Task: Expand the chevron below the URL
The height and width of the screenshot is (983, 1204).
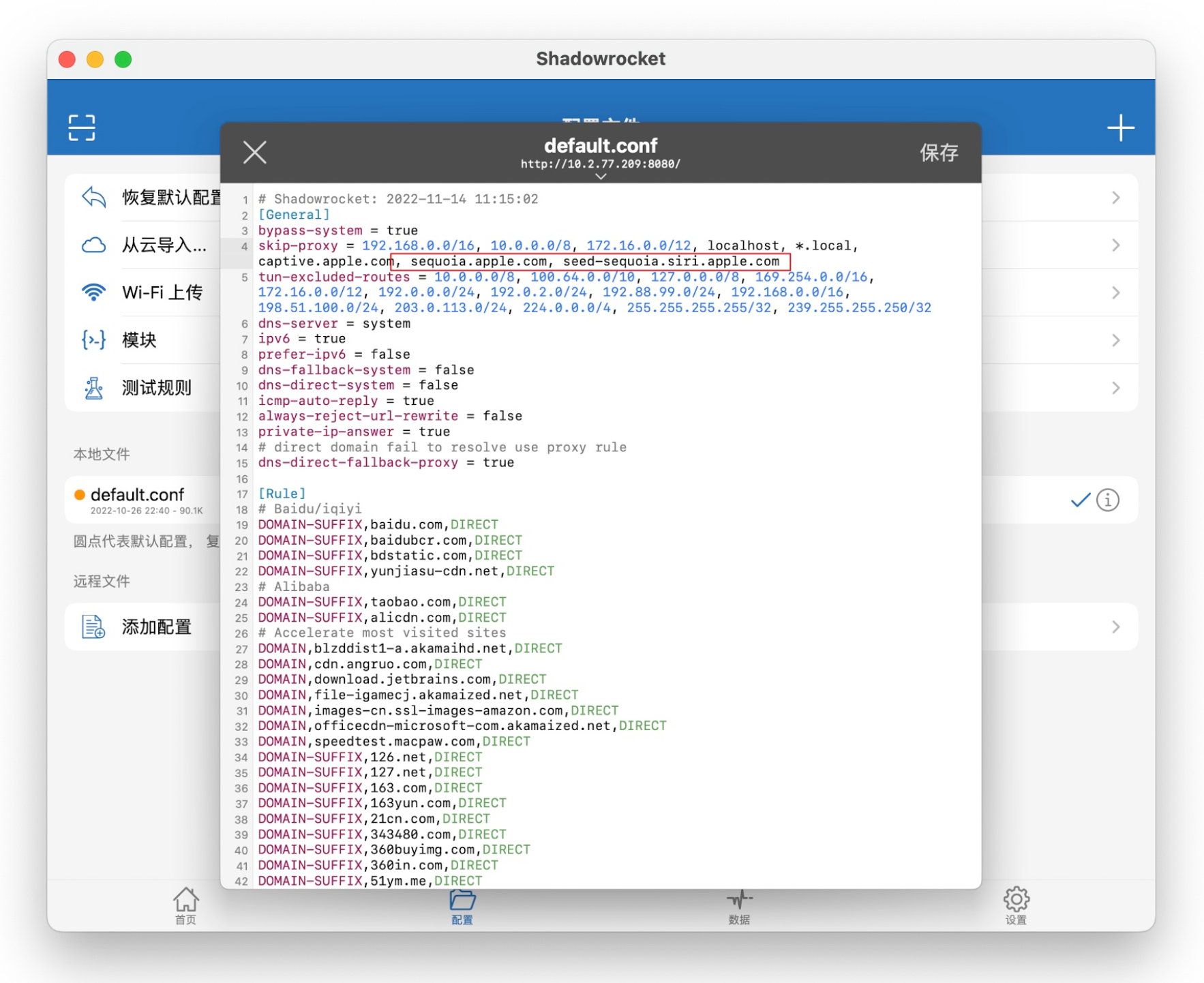Action: (x=601, y=176)
